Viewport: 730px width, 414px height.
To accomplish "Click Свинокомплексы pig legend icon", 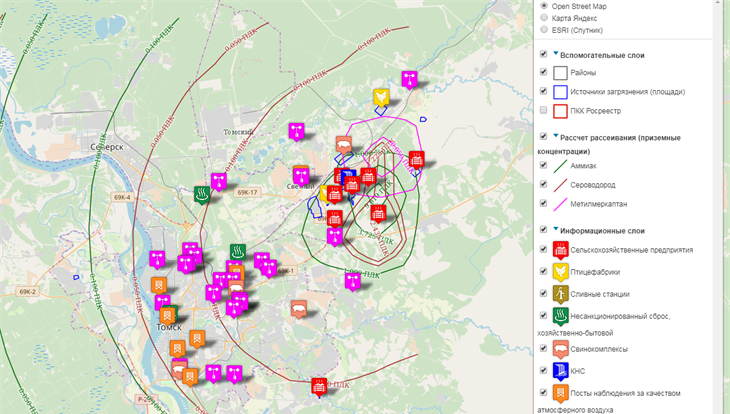I will click(561, 349).
